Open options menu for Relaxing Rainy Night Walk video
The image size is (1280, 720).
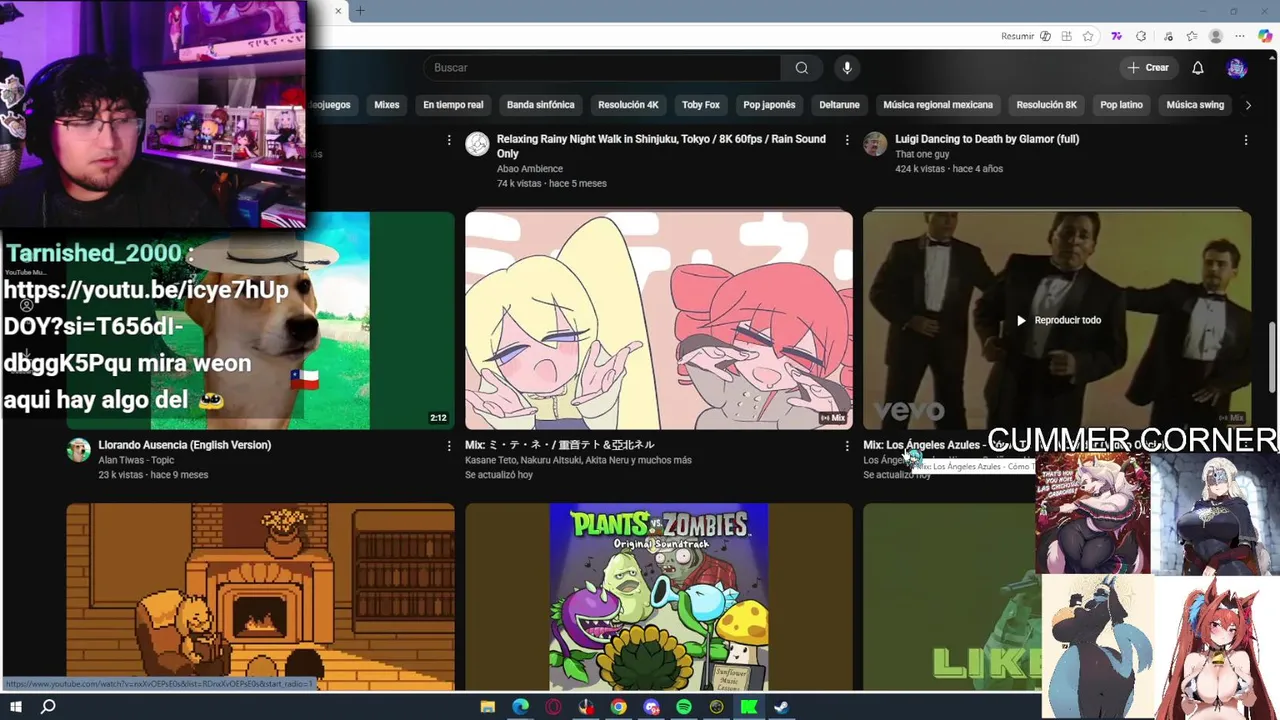pos(847,140)
